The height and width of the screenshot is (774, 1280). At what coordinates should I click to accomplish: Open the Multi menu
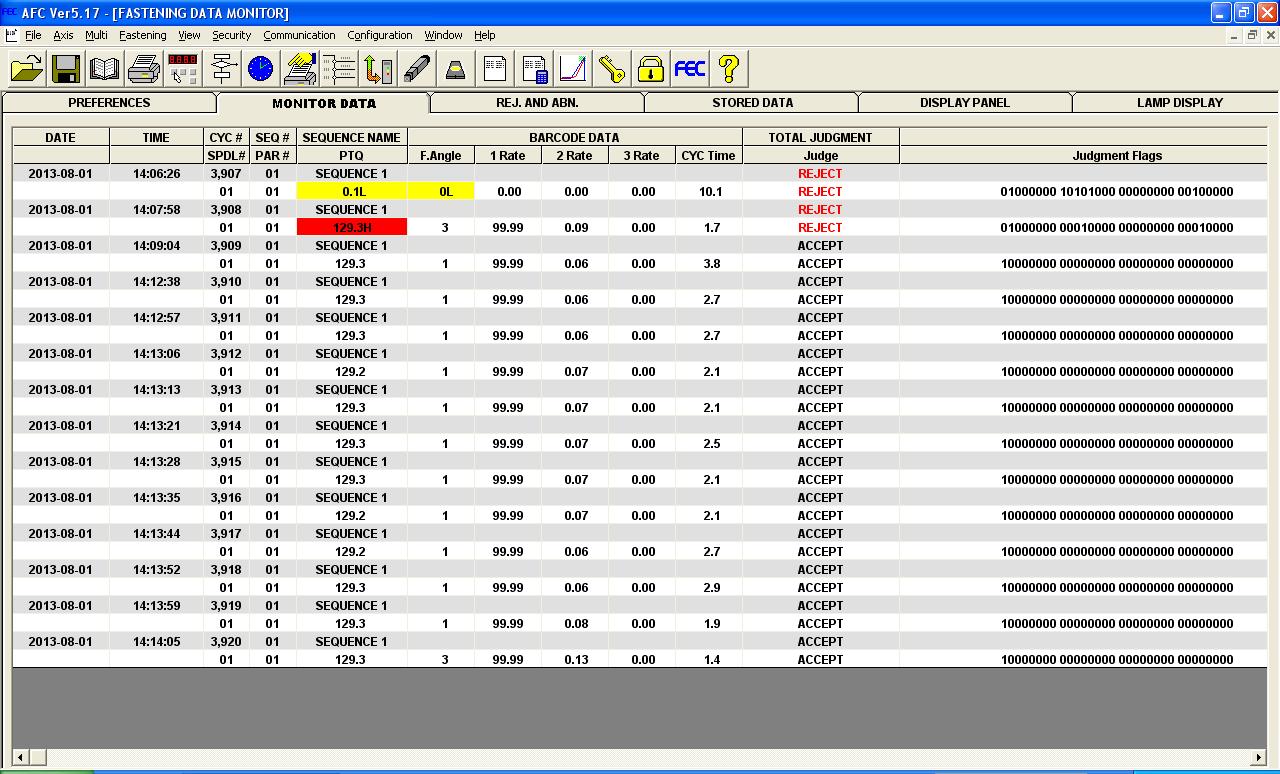96,35
